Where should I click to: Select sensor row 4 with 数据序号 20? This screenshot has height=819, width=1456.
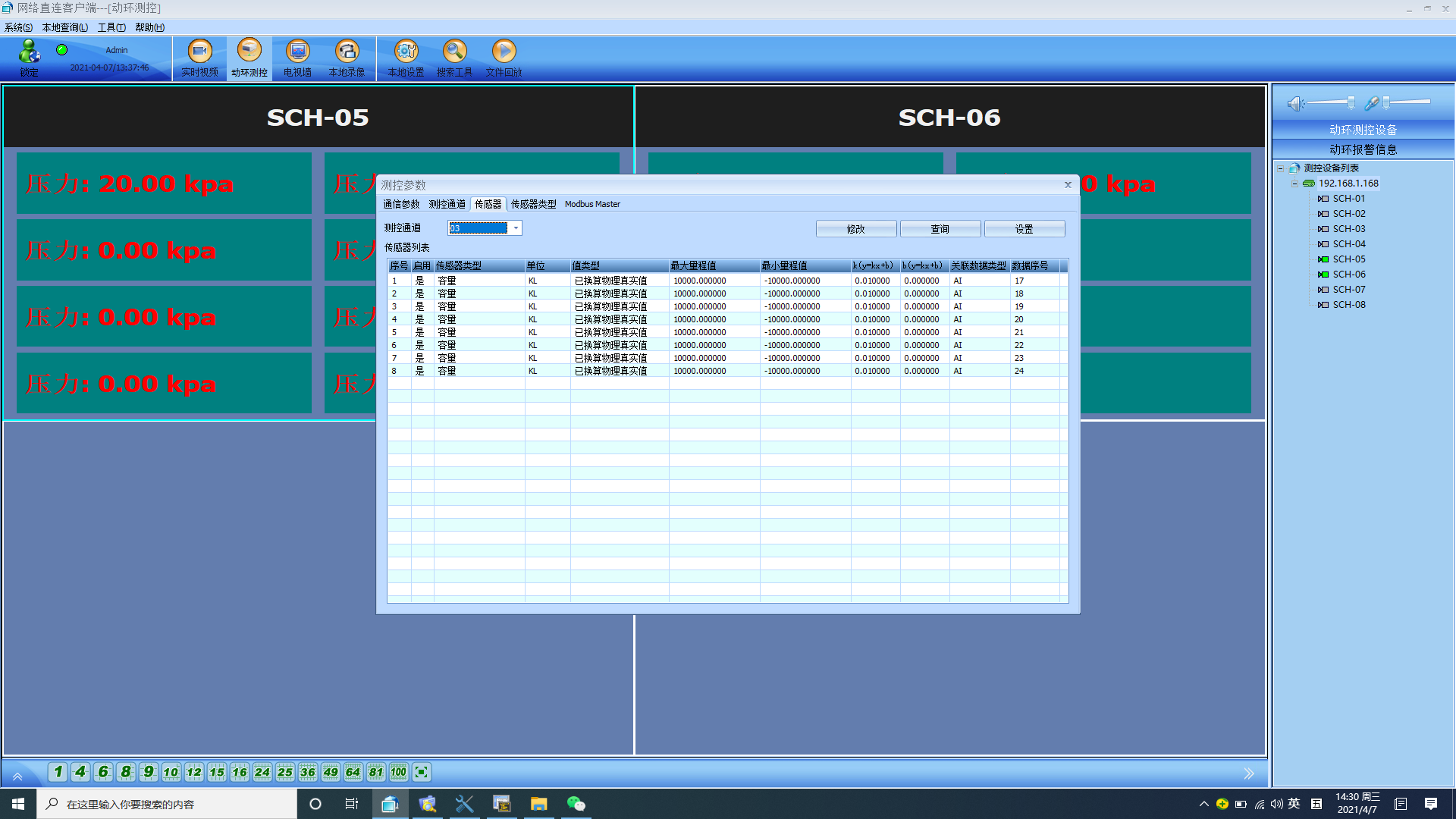[x=727, y=319]
